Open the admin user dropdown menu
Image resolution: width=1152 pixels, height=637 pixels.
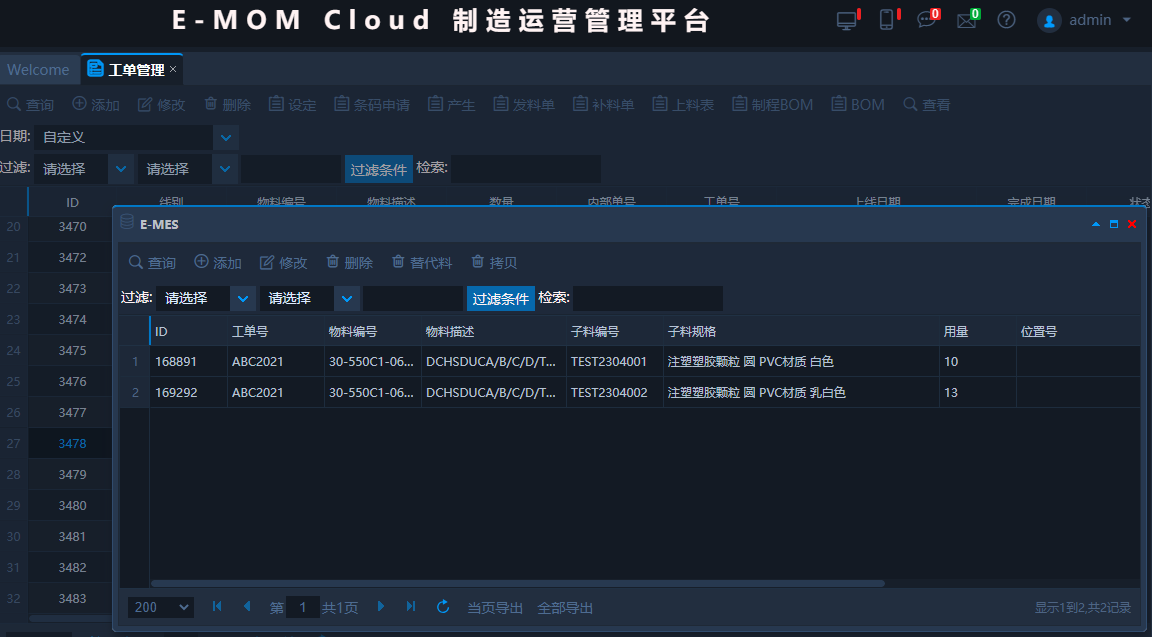1086,20
